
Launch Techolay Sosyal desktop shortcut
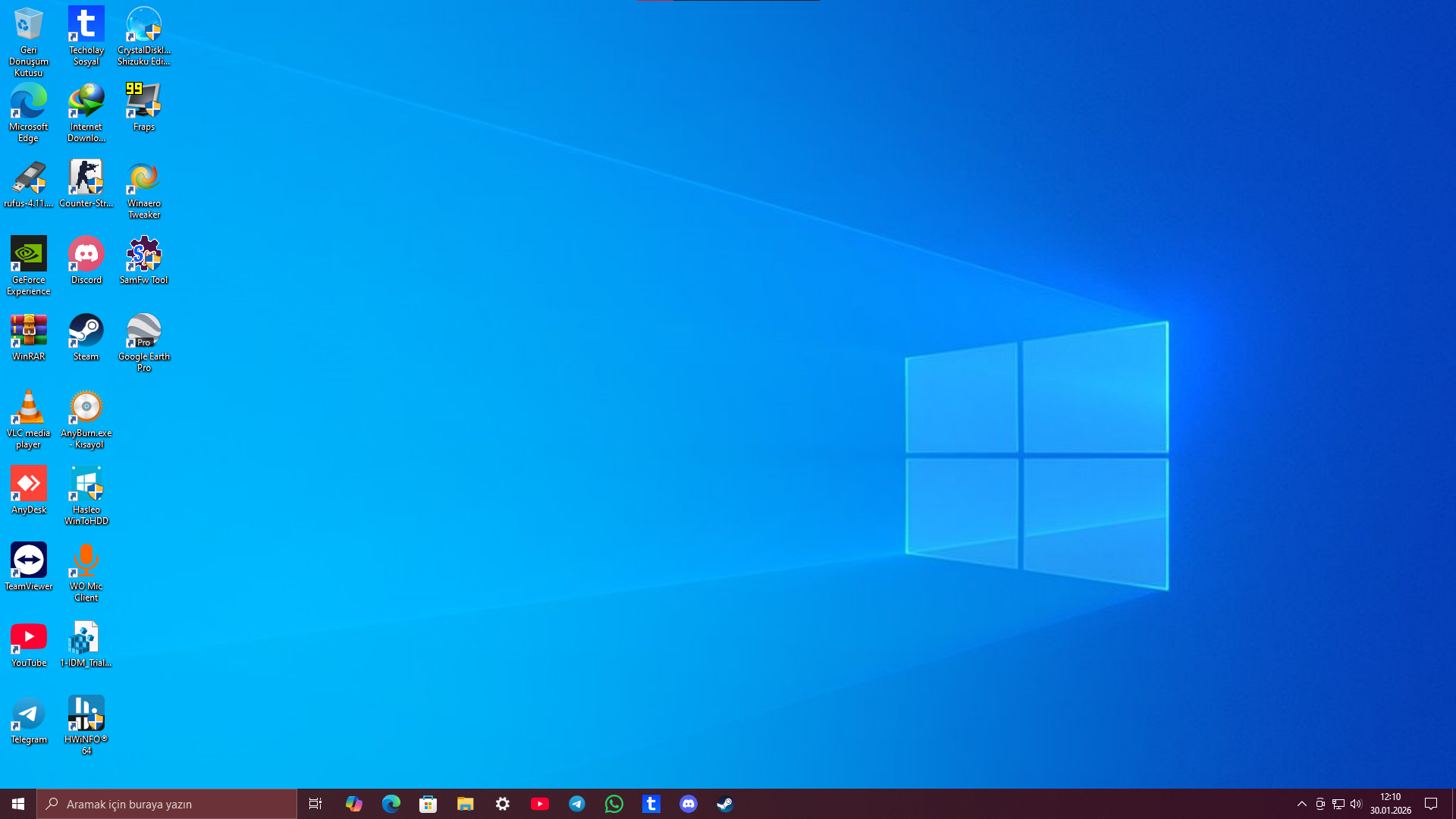86,36
